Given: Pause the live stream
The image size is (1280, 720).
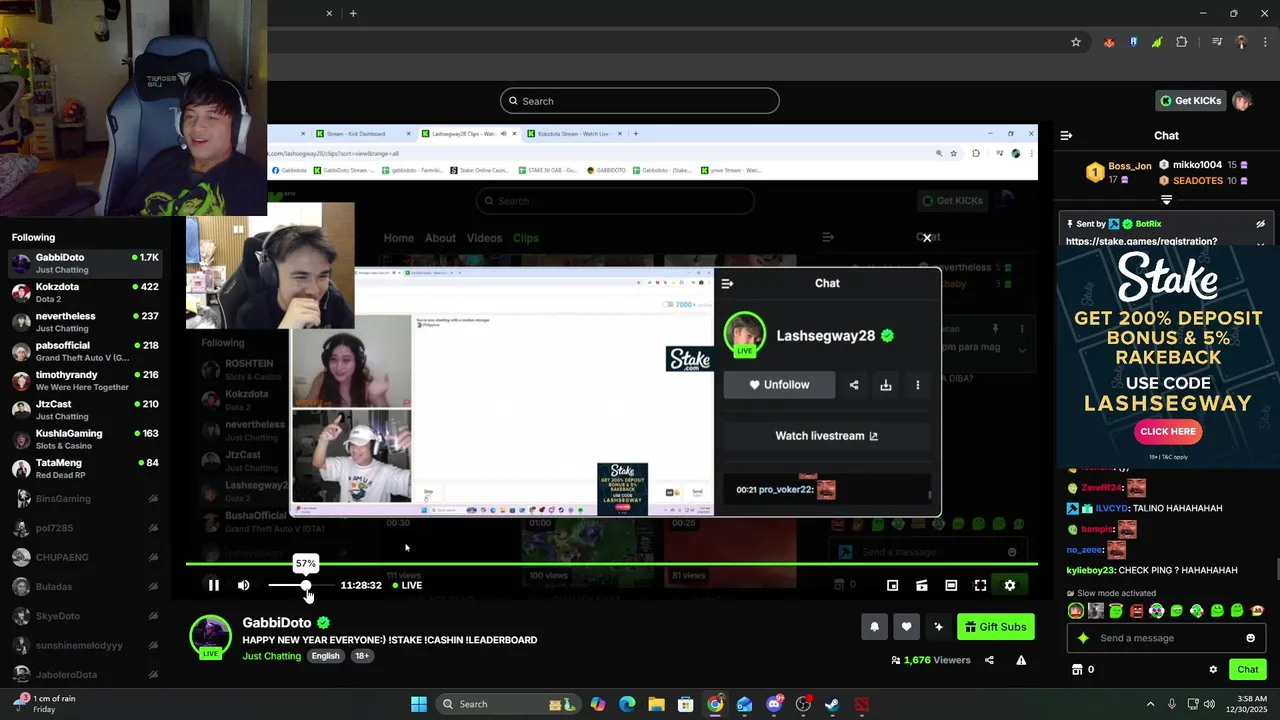Looking at the screenshot, I should [213, 585].
